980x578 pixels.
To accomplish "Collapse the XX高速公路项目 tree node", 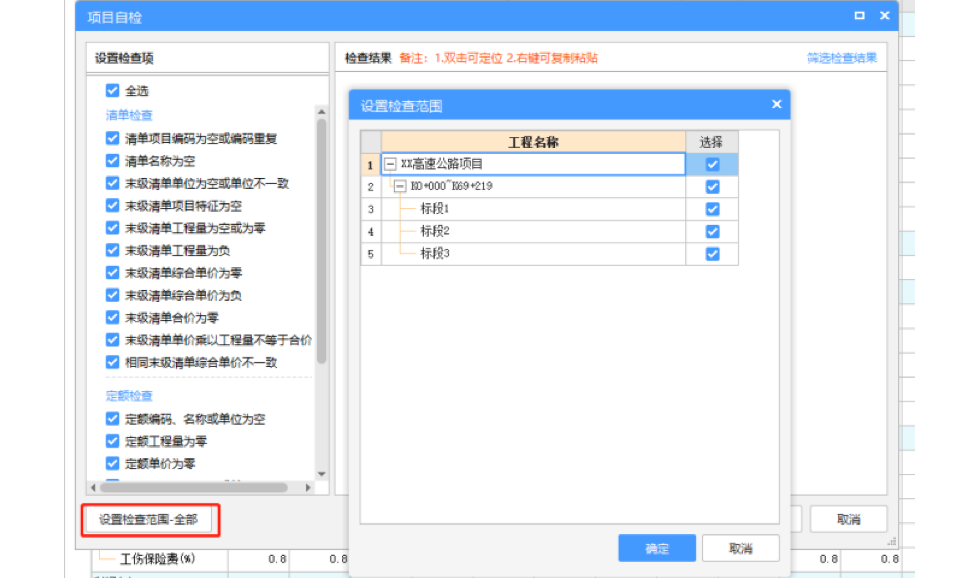I will click(x=390, y=164).
